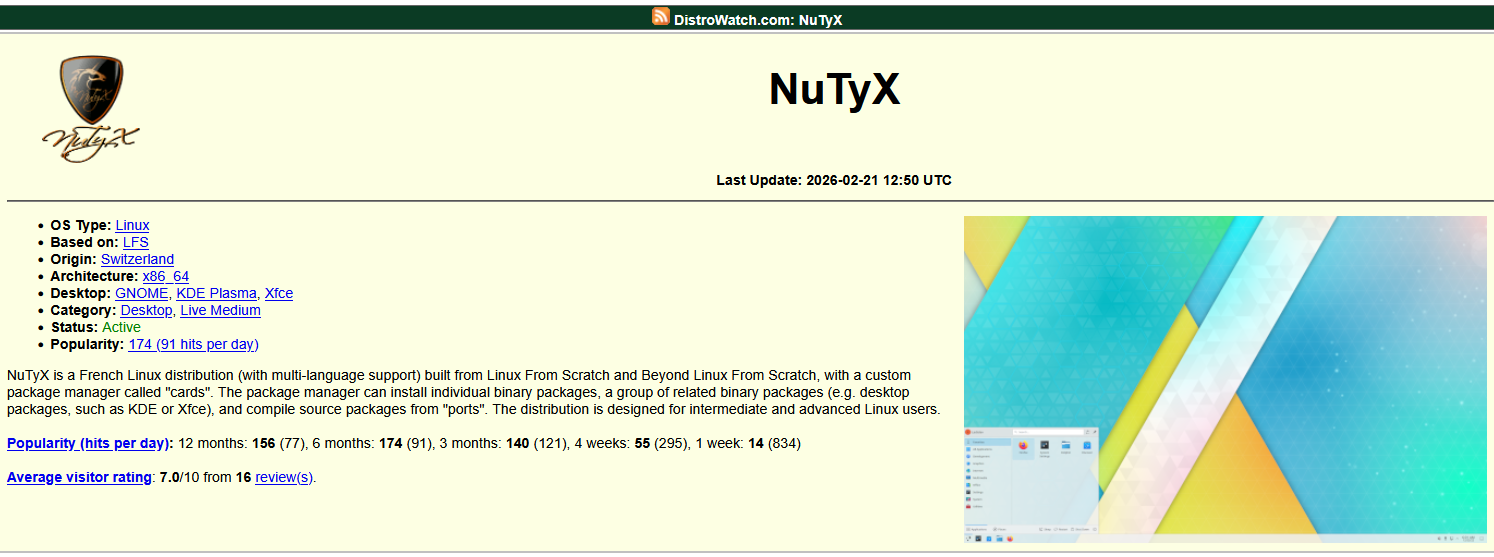Viewport: 1494px width, 557px height.
Task: Open the review(s) link
Action: click(284, 477)
